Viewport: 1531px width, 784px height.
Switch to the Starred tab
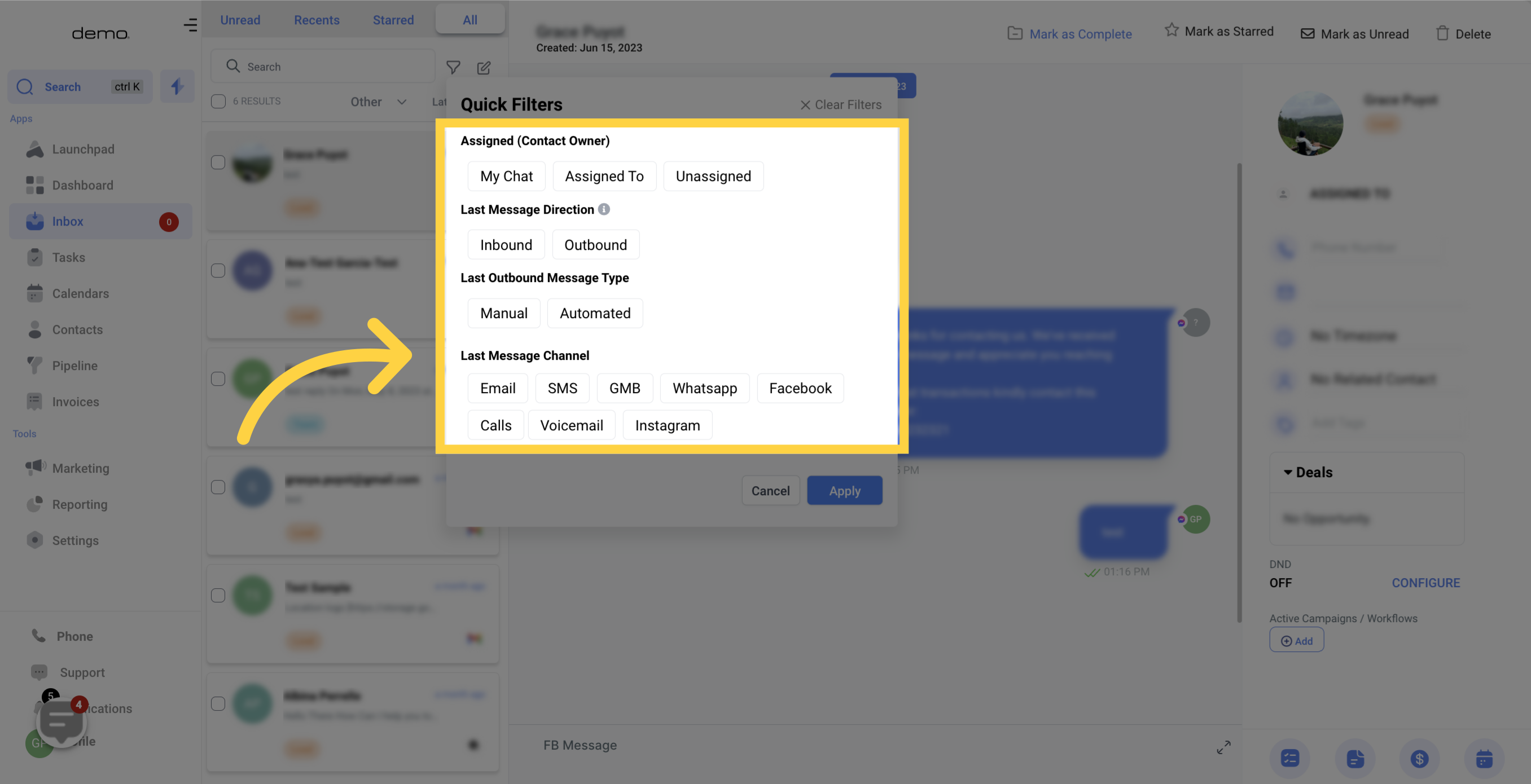pyautogui.click(x=393, y=18)
